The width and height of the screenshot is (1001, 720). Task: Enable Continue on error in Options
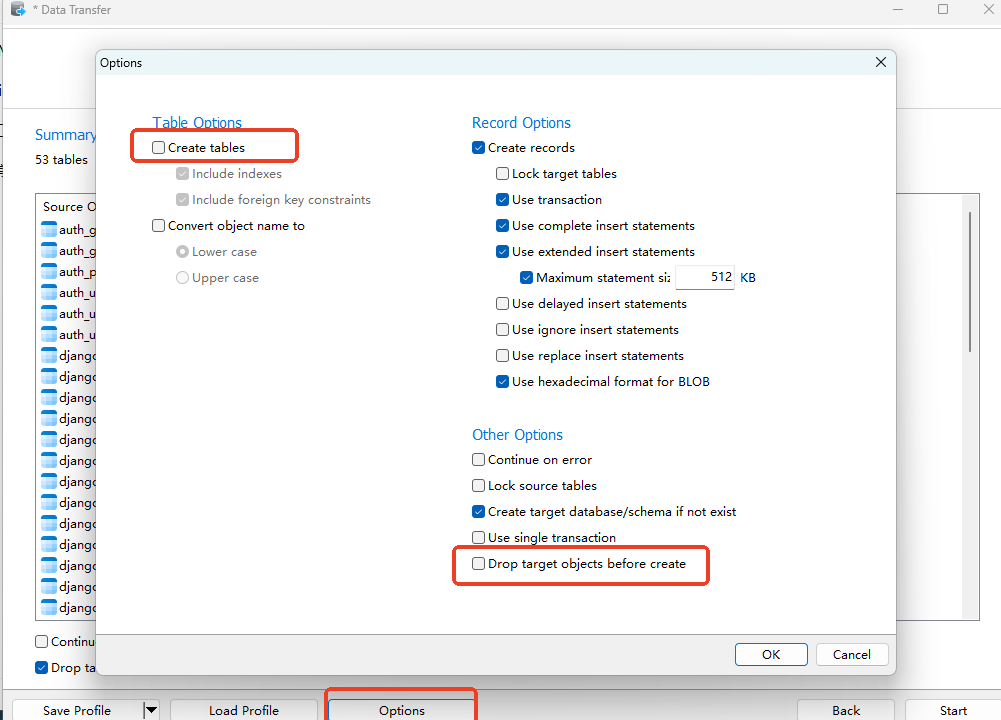coord(478,460)
